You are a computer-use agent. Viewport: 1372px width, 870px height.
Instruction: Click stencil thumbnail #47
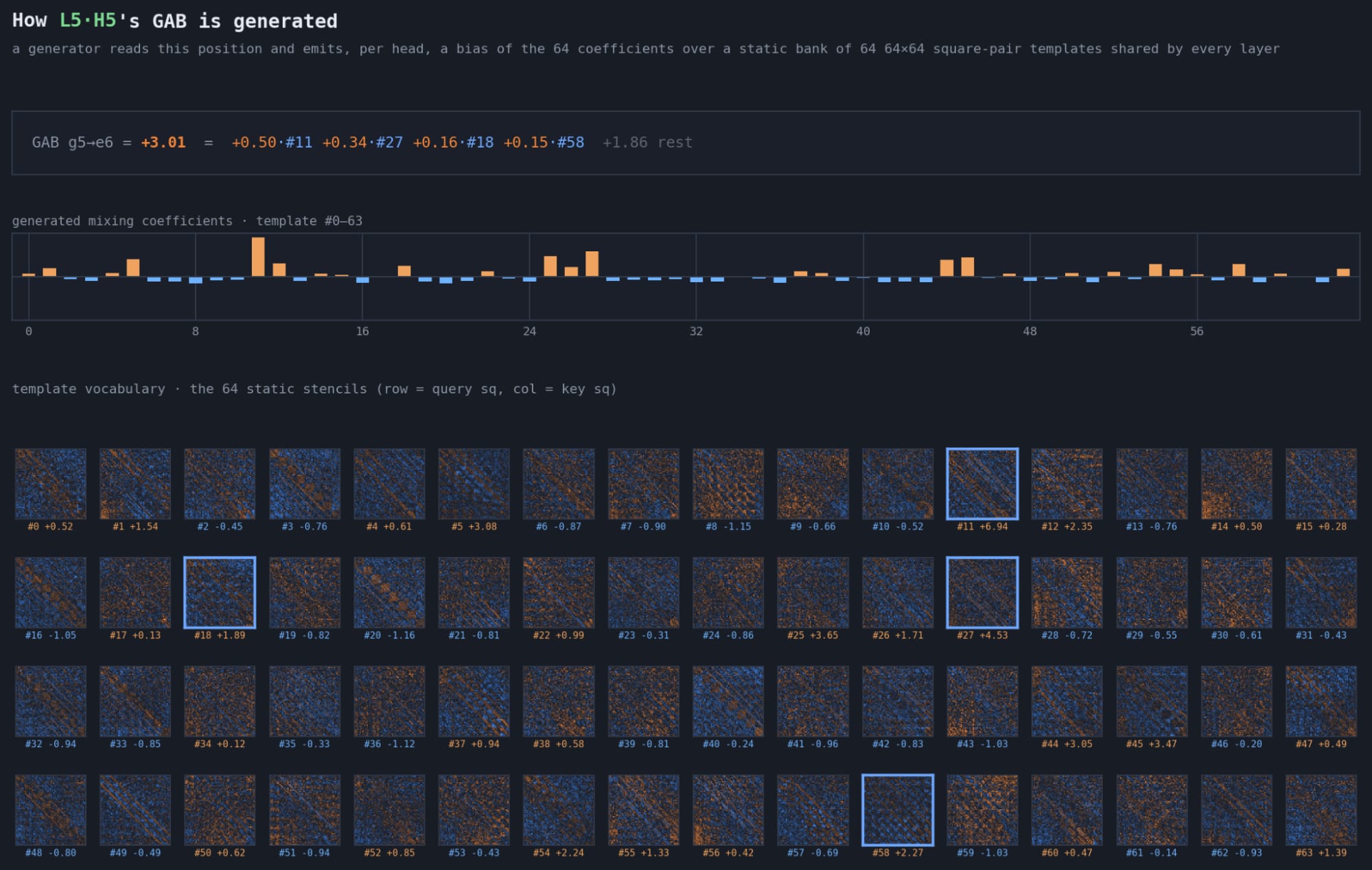[x=1321, y=701]
